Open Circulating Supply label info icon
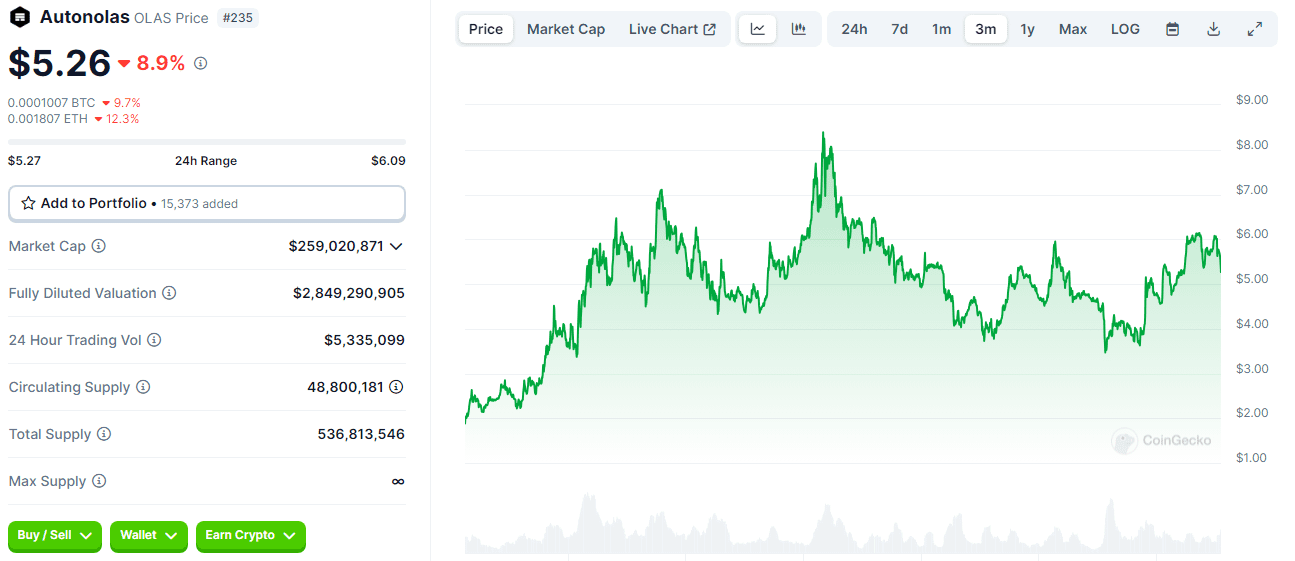1295x561 pixels. pyautogui.click(x=143, y=387)
